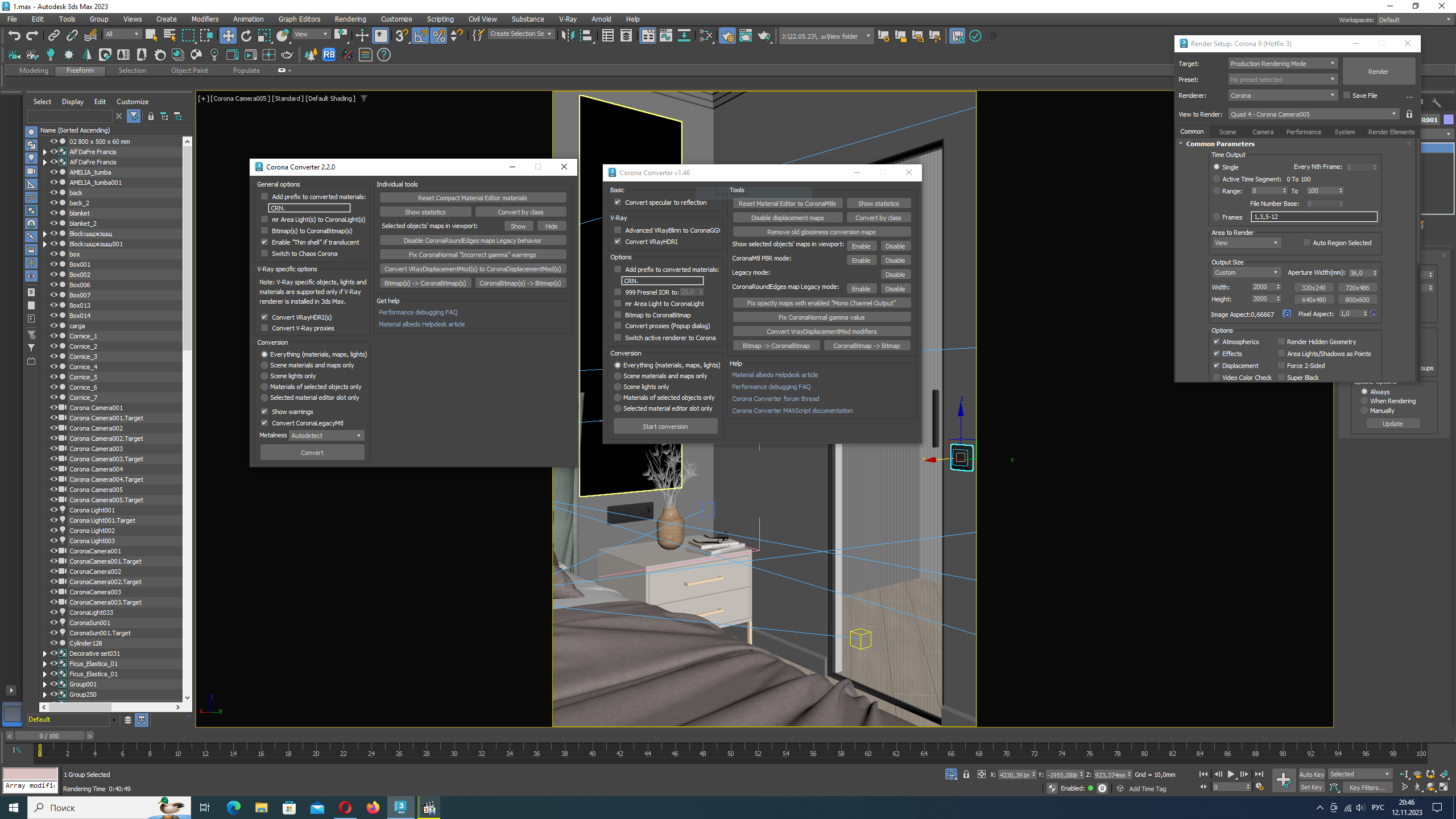Click the help question mark toolbar icon
Image resolution: width=1456 pixels, height=819 pixels.
384,55
